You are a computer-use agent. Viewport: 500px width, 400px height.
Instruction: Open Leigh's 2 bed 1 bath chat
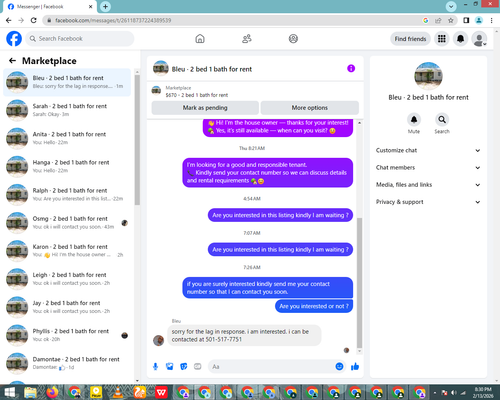(x=67, y=279)
